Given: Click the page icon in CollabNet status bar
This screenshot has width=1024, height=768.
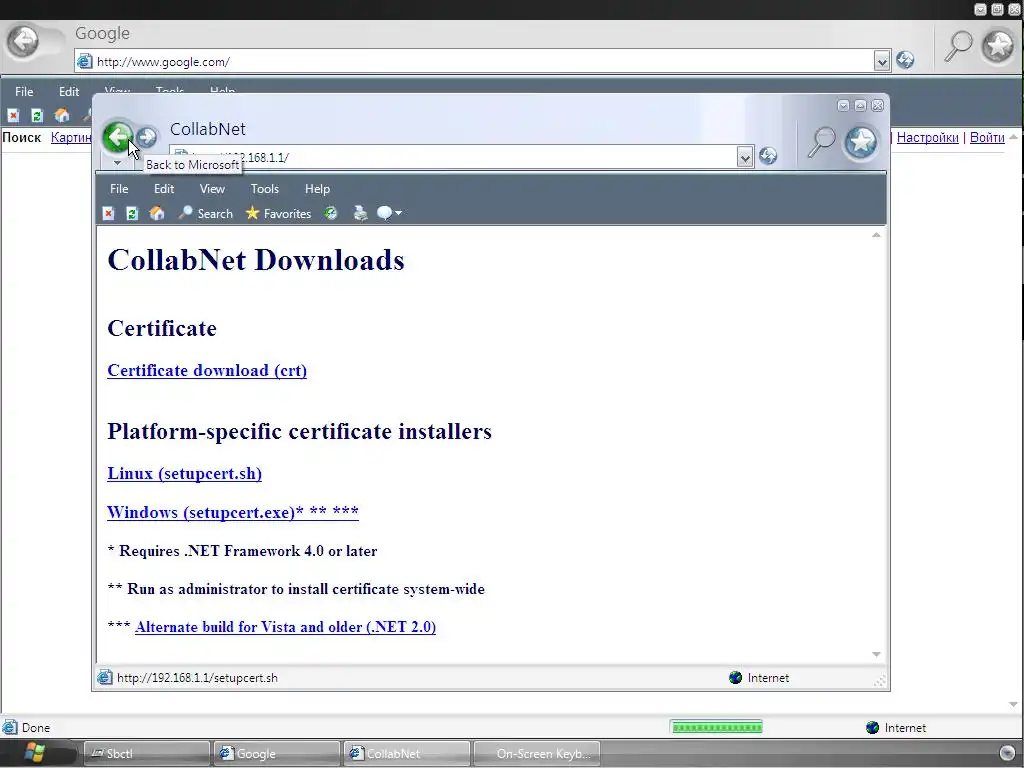Looking at the screenshot, I should pos(104,678).
